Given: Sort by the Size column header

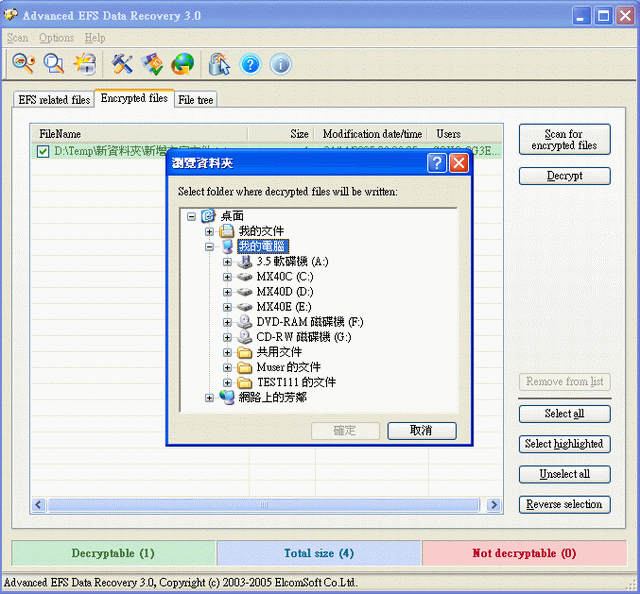Looking at the screenshot, I should pos(281,134).
